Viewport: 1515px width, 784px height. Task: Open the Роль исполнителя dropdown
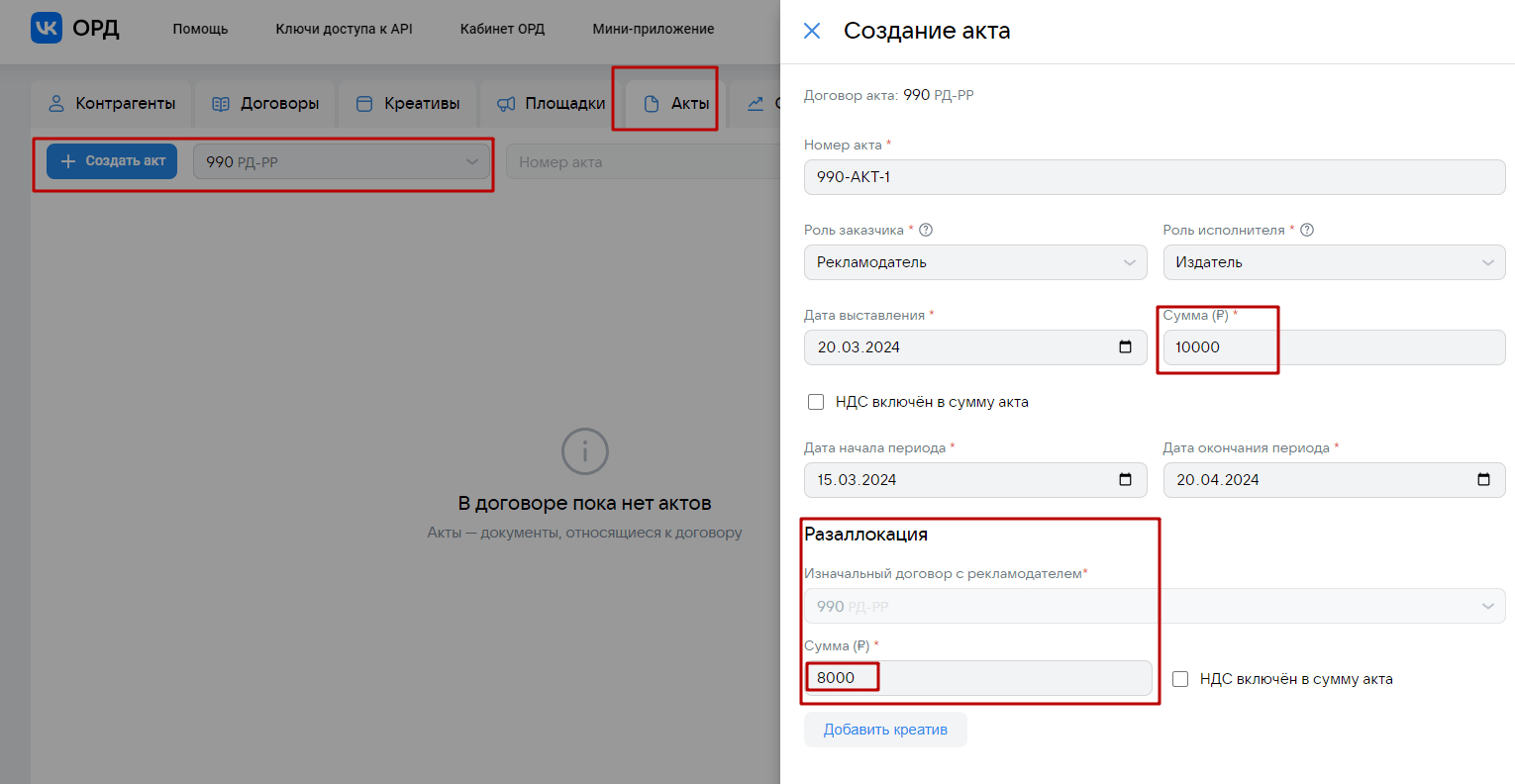tap(1334, 262)
